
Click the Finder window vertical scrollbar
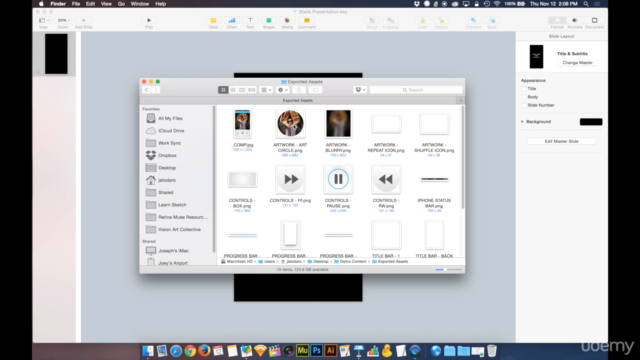(462, 158)
